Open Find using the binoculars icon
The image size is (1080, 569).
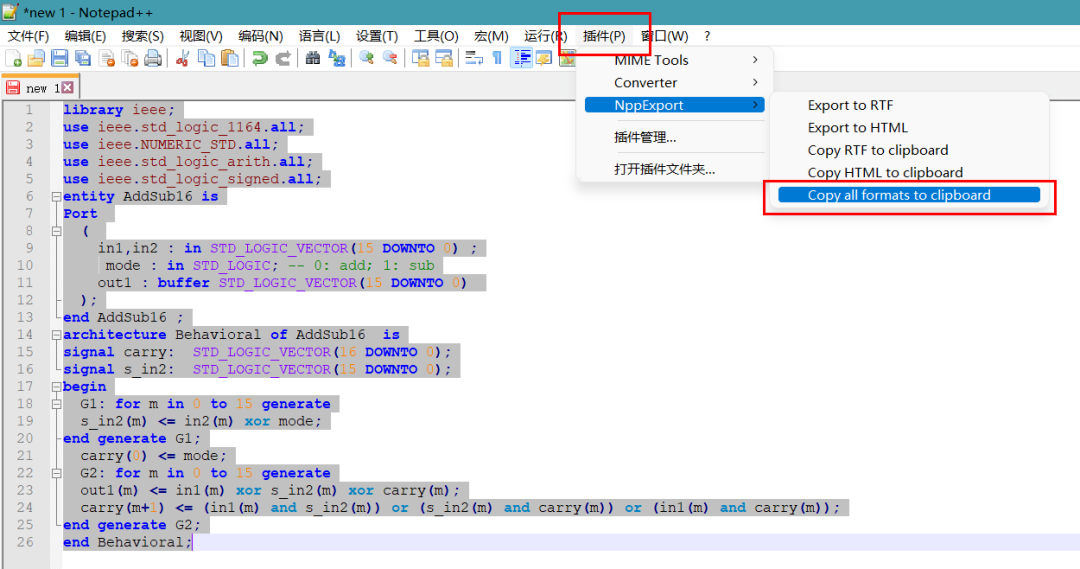[x=313, y=59]
